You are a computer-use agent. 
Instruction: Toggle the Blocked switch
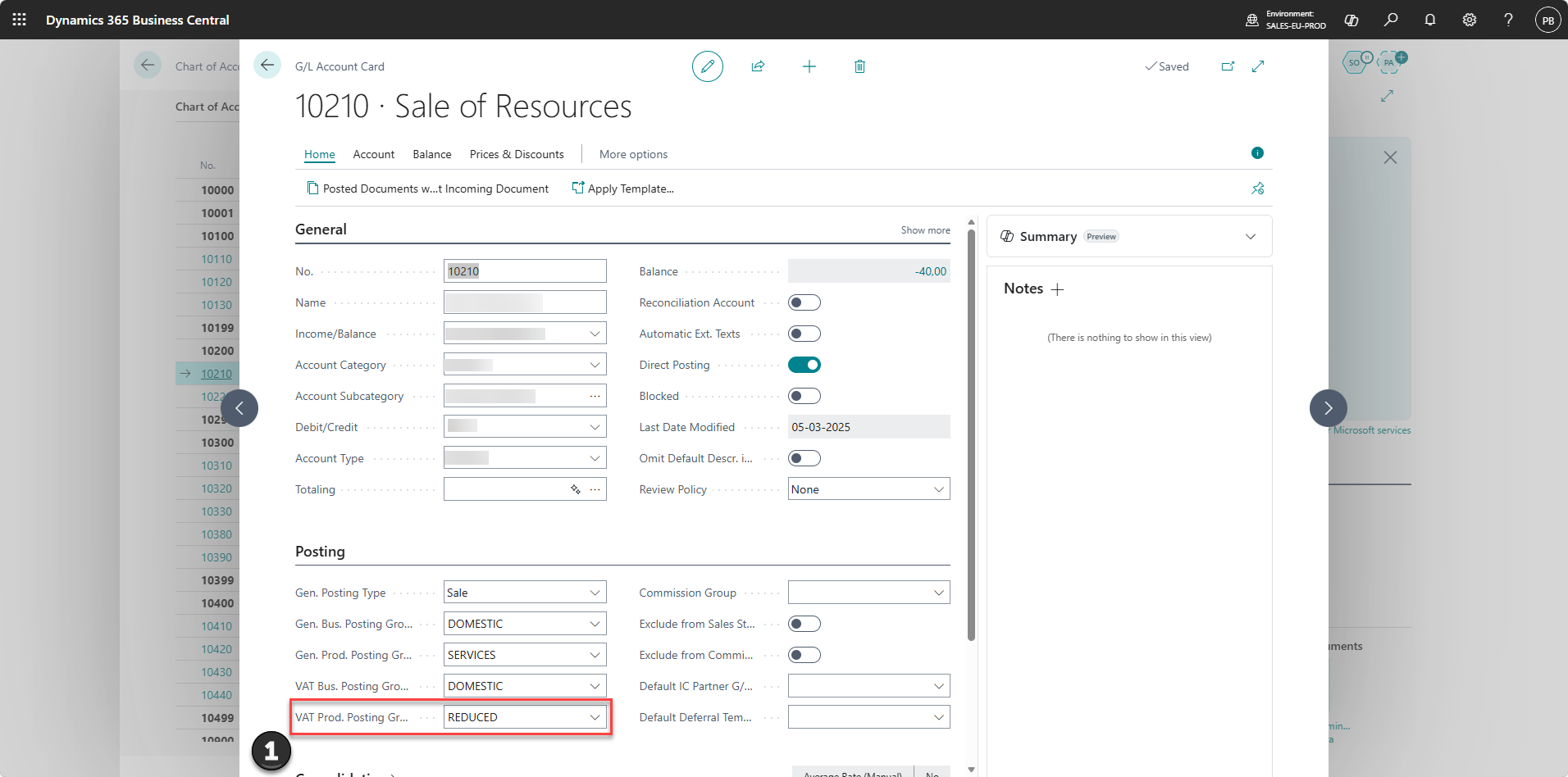point(805,396)
